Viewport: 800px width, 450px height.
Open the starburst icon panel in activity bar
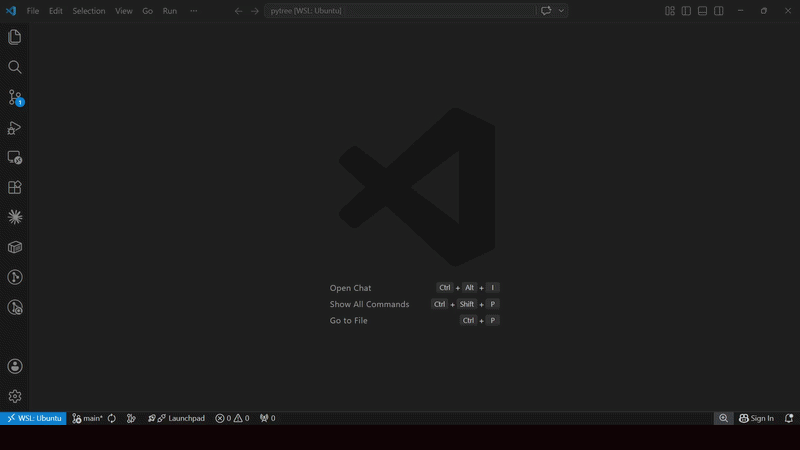[x=14, y=217]
